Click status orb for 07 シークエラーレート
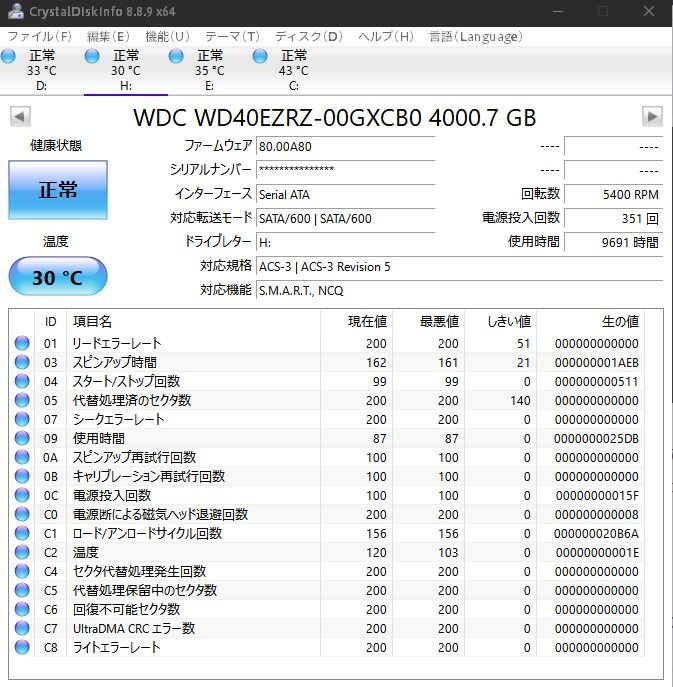 22,419
